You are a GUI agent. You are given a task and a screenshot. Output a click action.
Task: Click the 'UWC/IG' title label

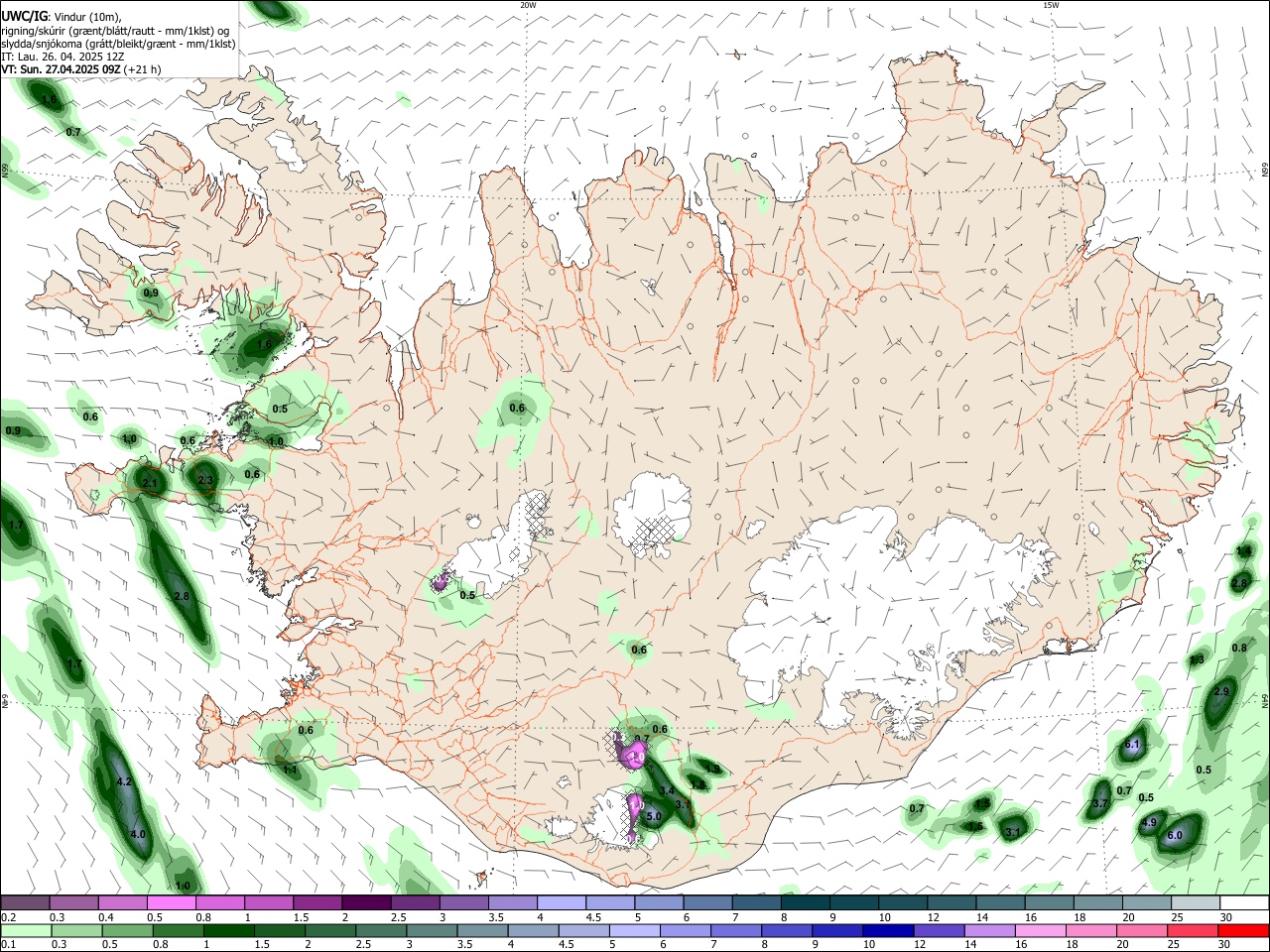(23, 15)
